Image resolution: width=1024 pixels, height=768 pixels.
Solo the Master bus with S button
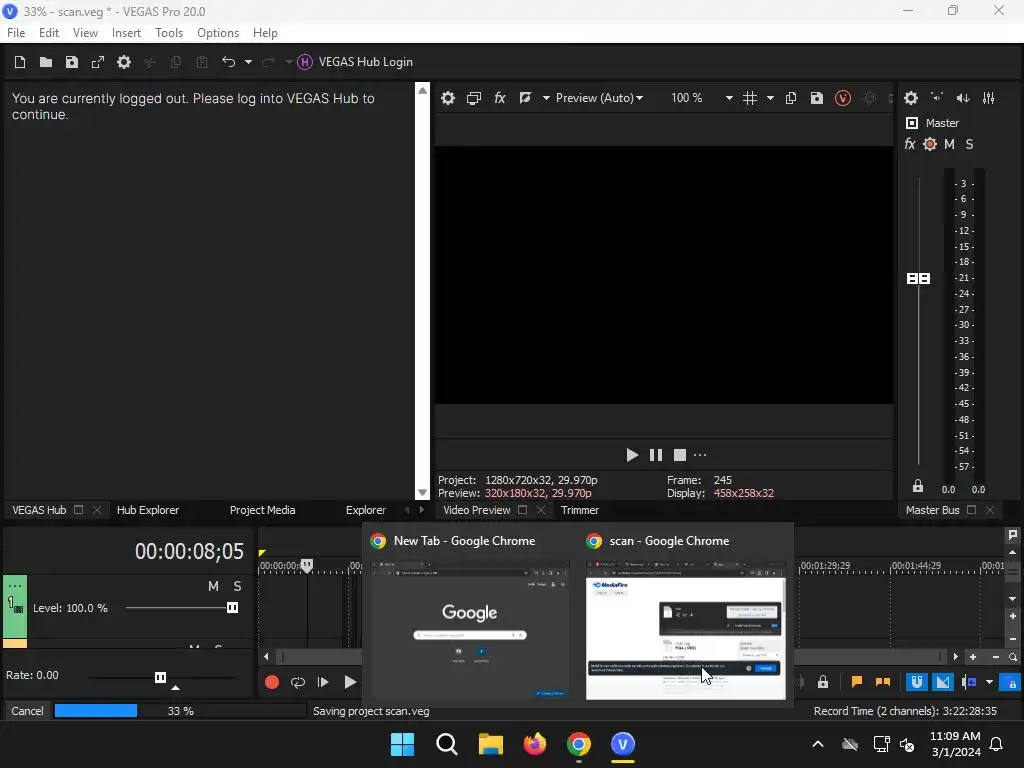click(x=969, y=144)
